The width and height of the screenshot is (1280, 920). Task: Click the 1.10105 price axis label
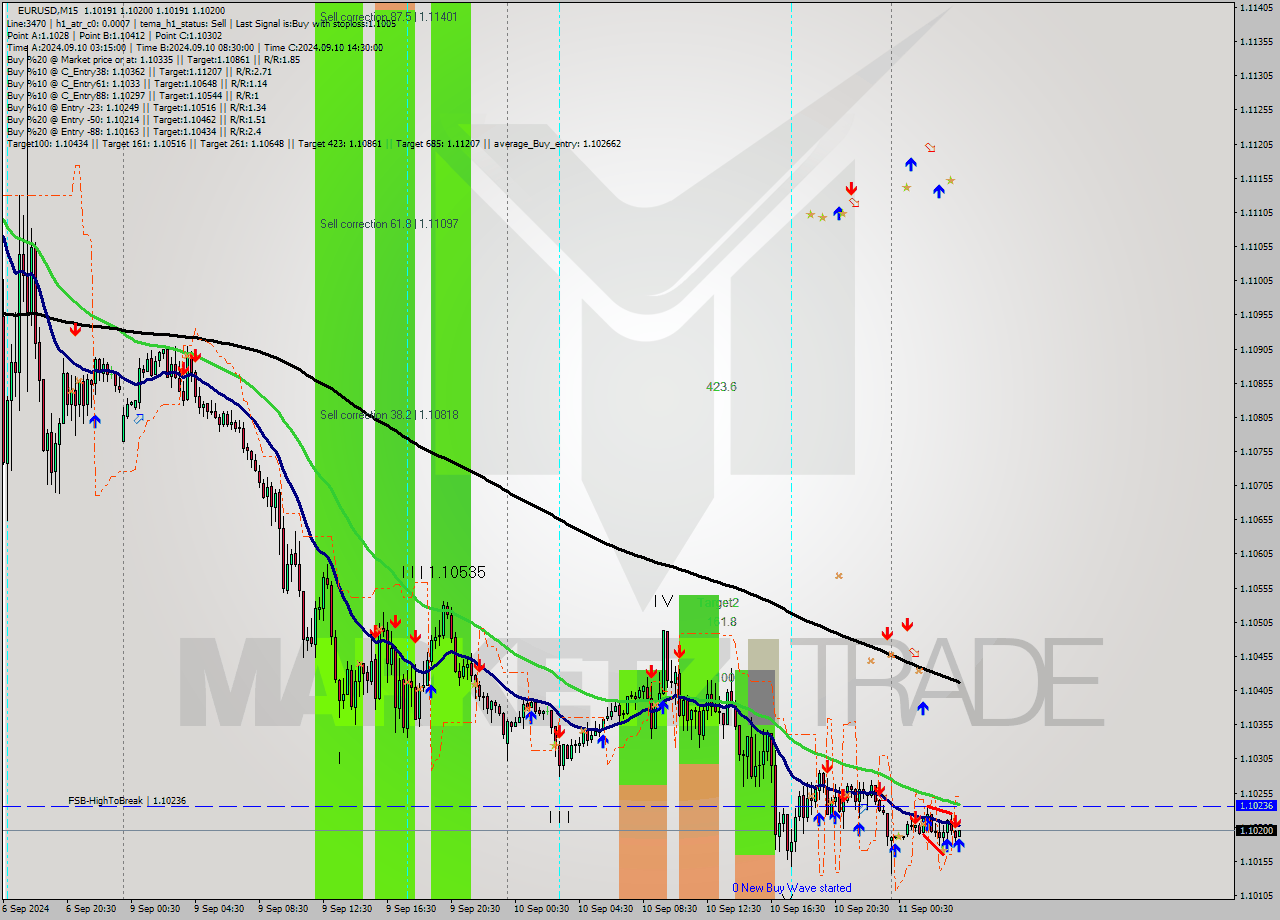(1256, 895)
